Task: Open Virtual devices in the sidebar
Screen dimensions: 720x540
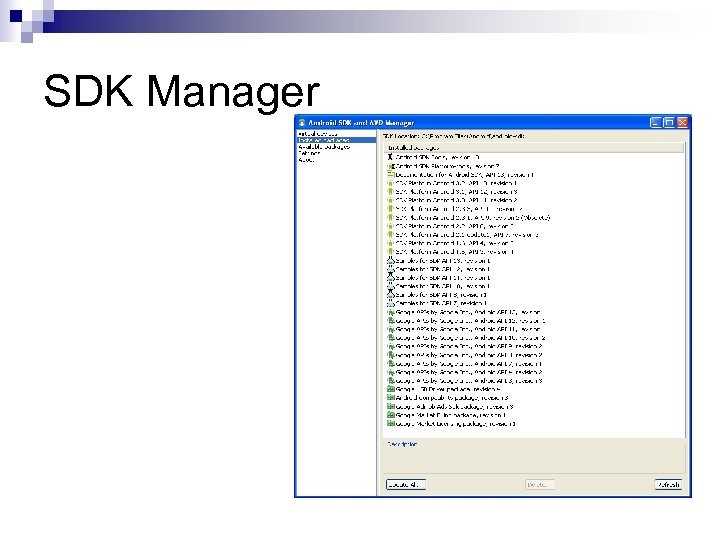Action: click(317, 134)
